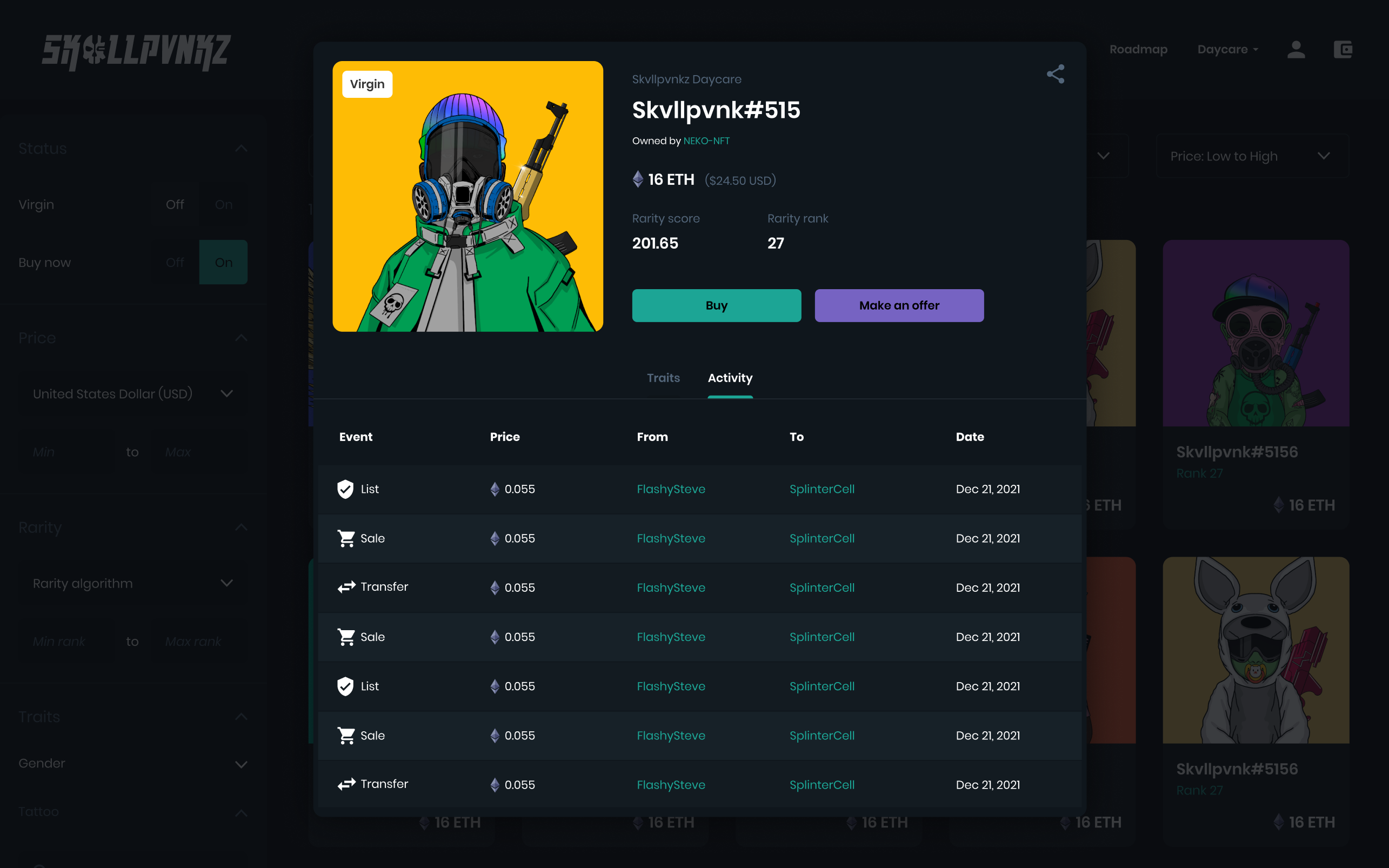
Task: Open FlashySteve in last Transfer row
Action: click(670, 785)
